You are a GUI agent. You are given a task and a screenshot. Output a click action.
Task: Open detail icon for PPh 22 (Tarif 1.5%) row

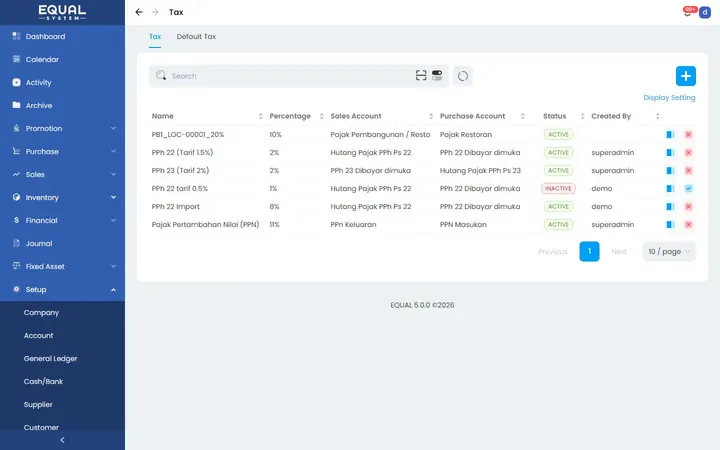(x=670, y=152)
